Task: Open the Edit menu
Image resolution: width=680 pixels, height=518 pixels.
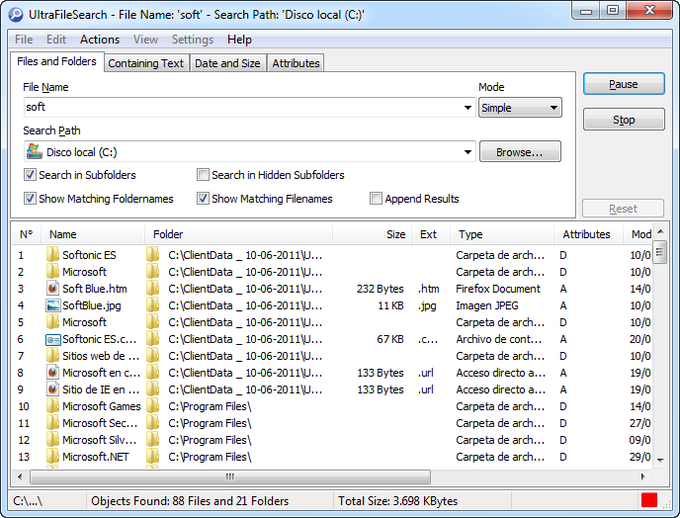Action: [x=56, y=39]
